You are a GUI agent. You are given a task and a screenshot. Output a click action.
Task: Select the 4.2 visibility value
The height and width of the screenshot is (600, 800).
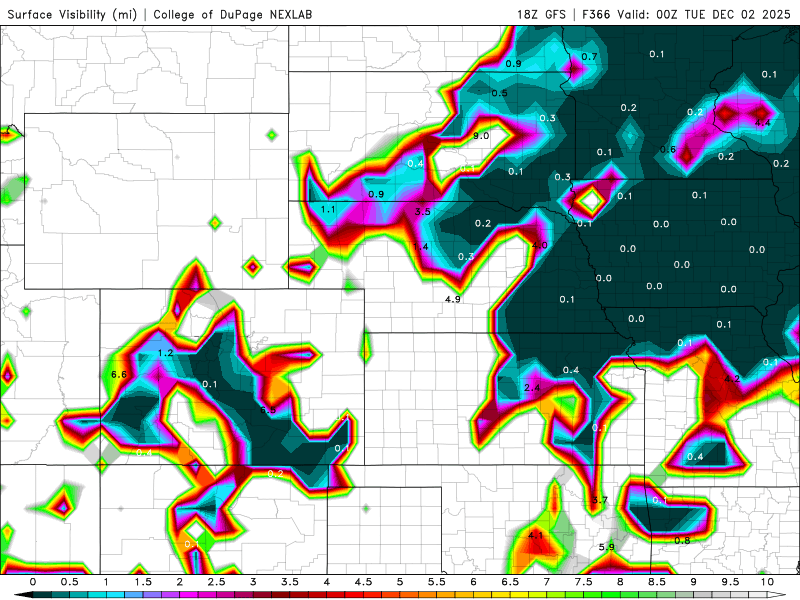(x=732, y=379)
